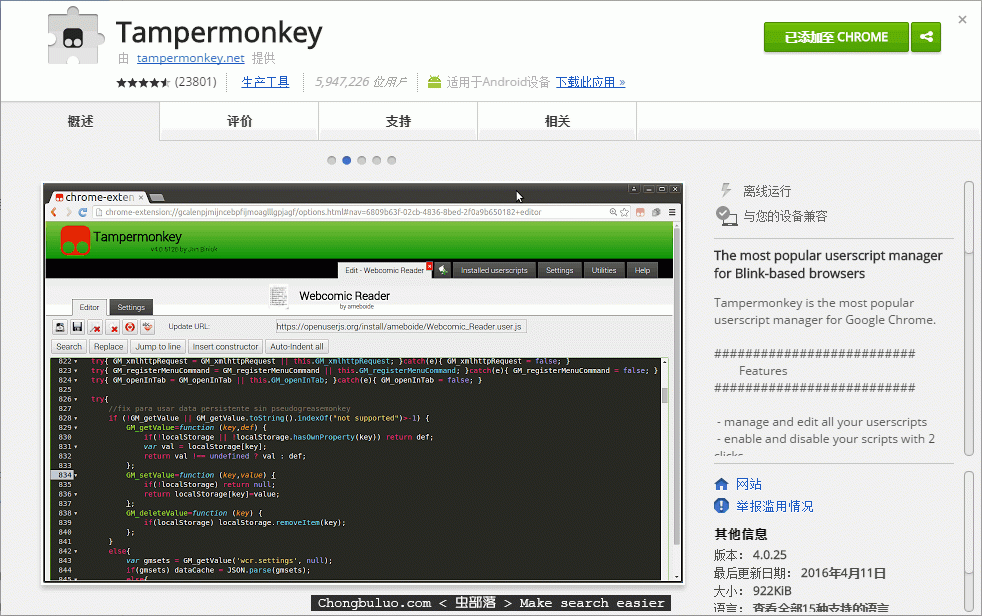
Task: Switch to the 评价 reviews tab
Action: point(239,121)
